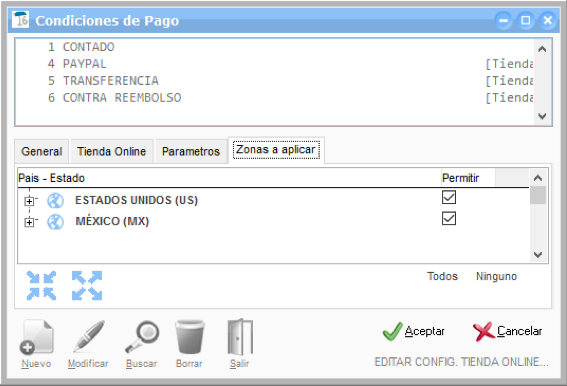Open the General tab
The height and width of the screenshot is (386, 567).
pos(42,151)
